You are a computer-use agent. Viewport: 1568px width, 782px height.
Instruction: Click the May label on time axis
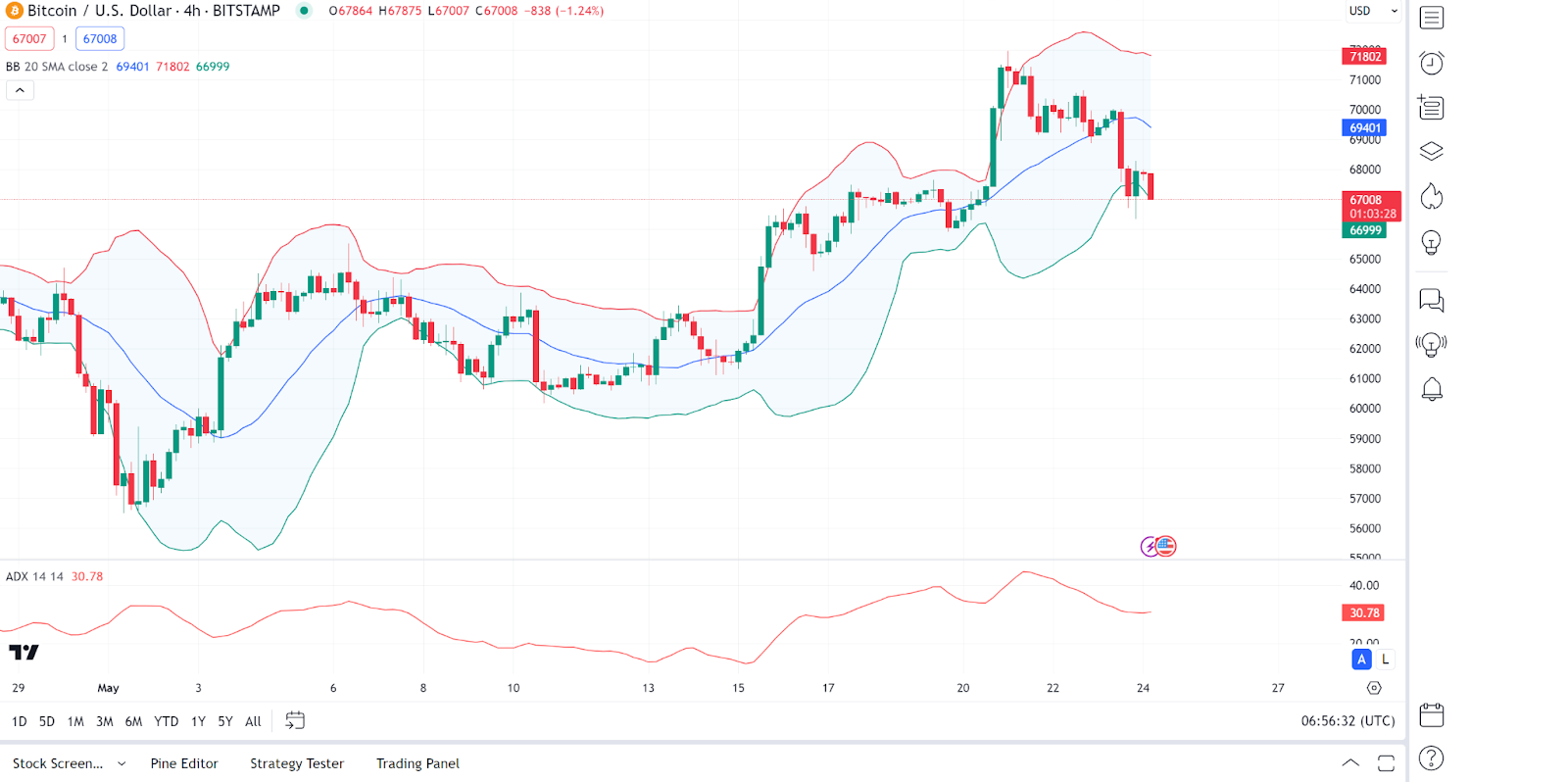pyautogui.click(x=108, y=688)
